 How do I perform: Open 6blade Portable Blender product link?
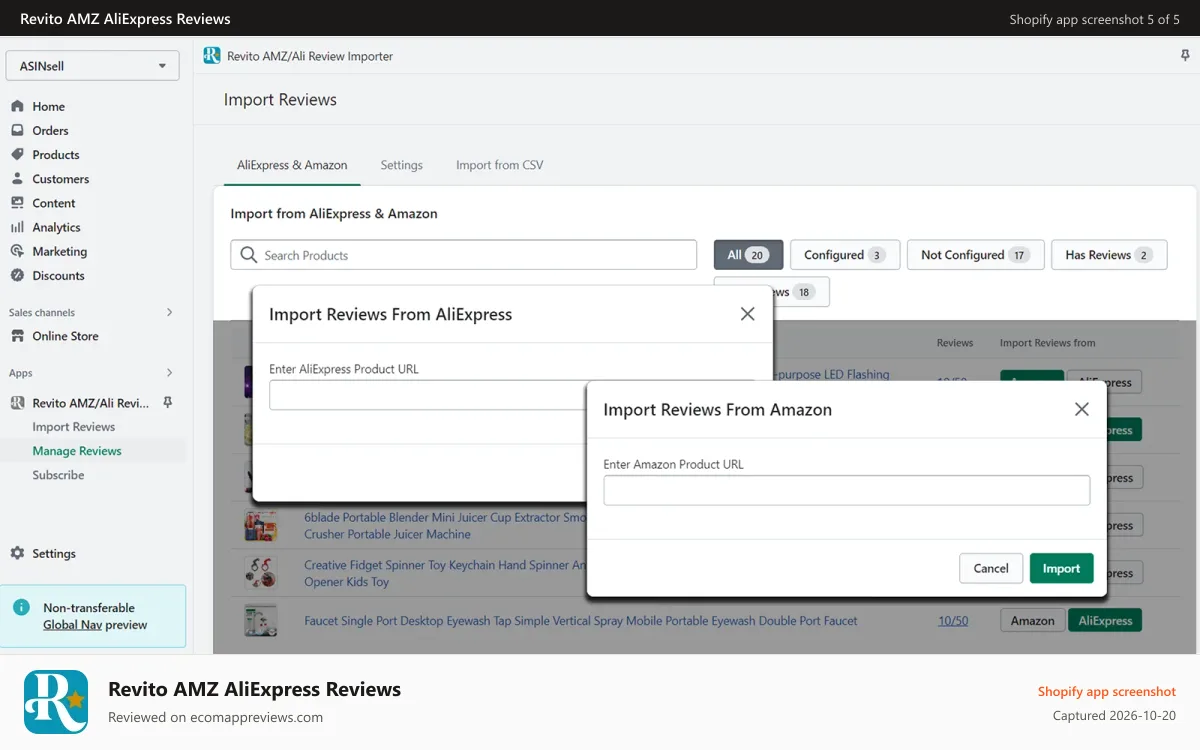tap(445, 526)
